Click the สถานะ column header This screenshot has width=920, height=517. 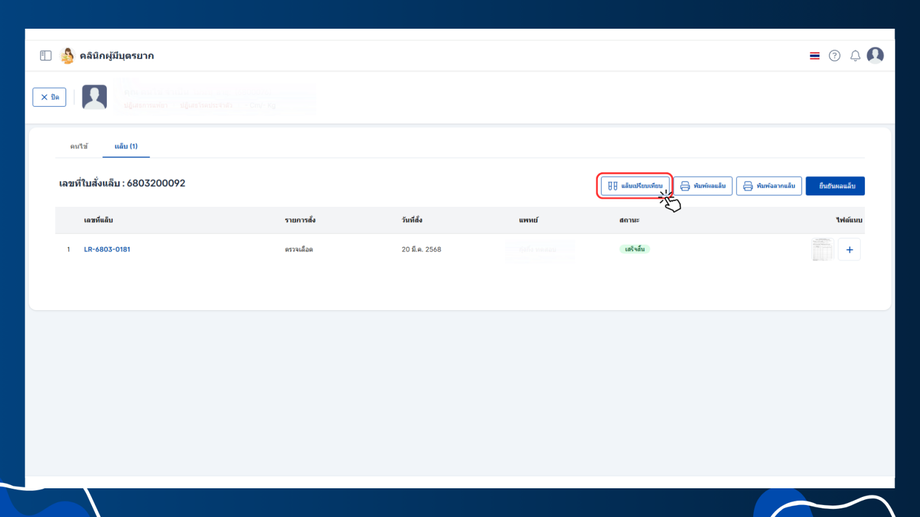pos(629,220)
